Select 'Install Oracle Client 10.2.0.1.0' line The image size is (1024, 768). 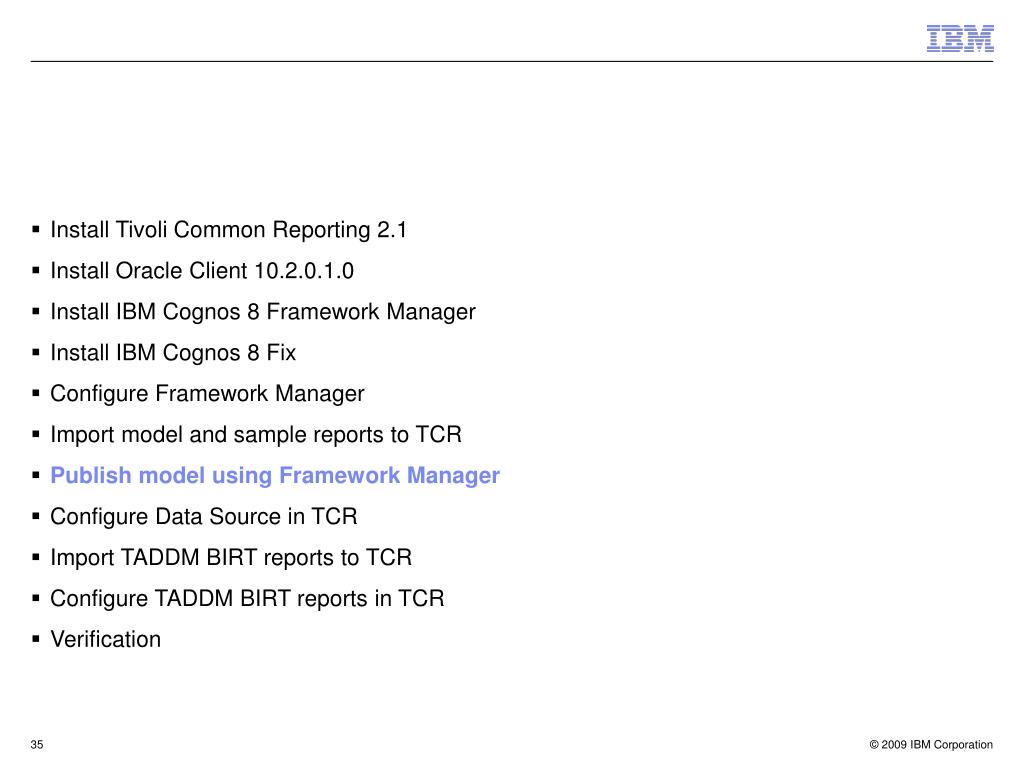(202, 270)
